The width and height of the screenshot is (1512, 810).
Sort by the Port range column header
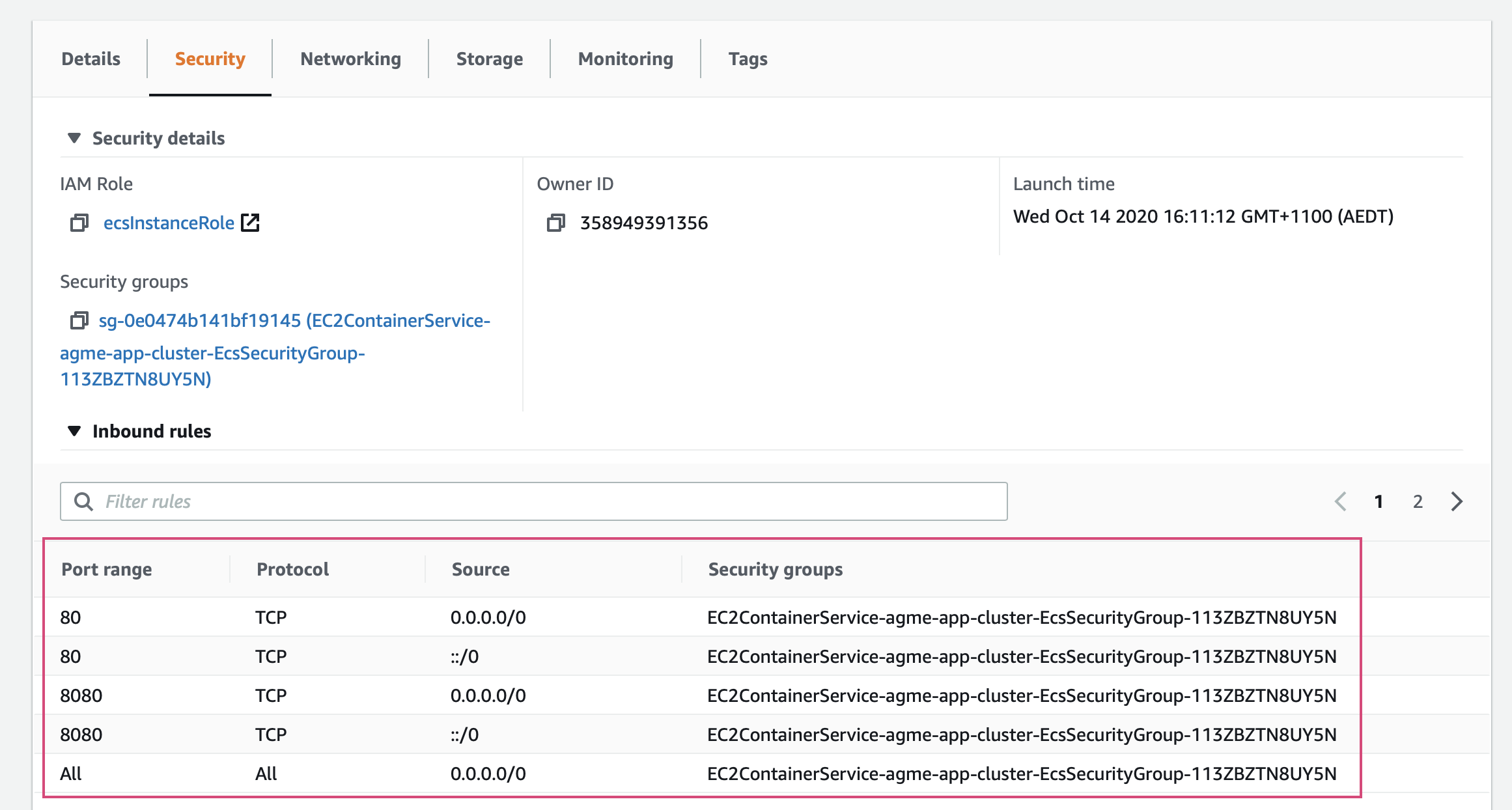coord(107,569)
